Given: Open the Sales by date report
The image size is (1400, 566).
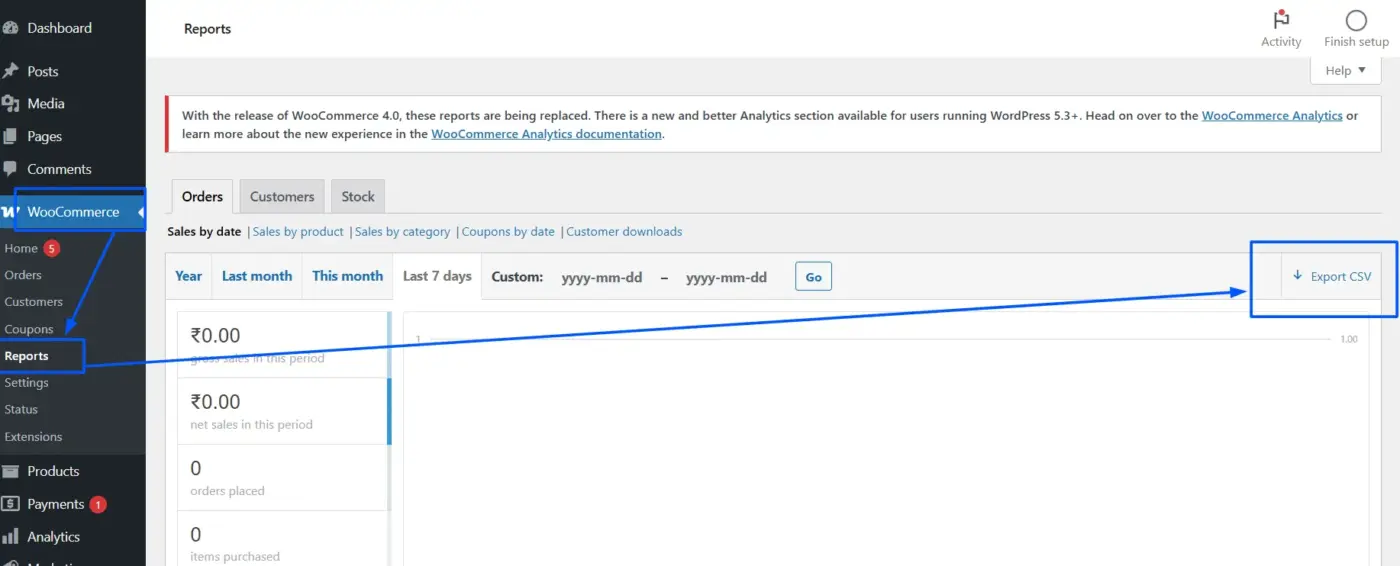Looking at the screenshot, I should tap(204, 232).
